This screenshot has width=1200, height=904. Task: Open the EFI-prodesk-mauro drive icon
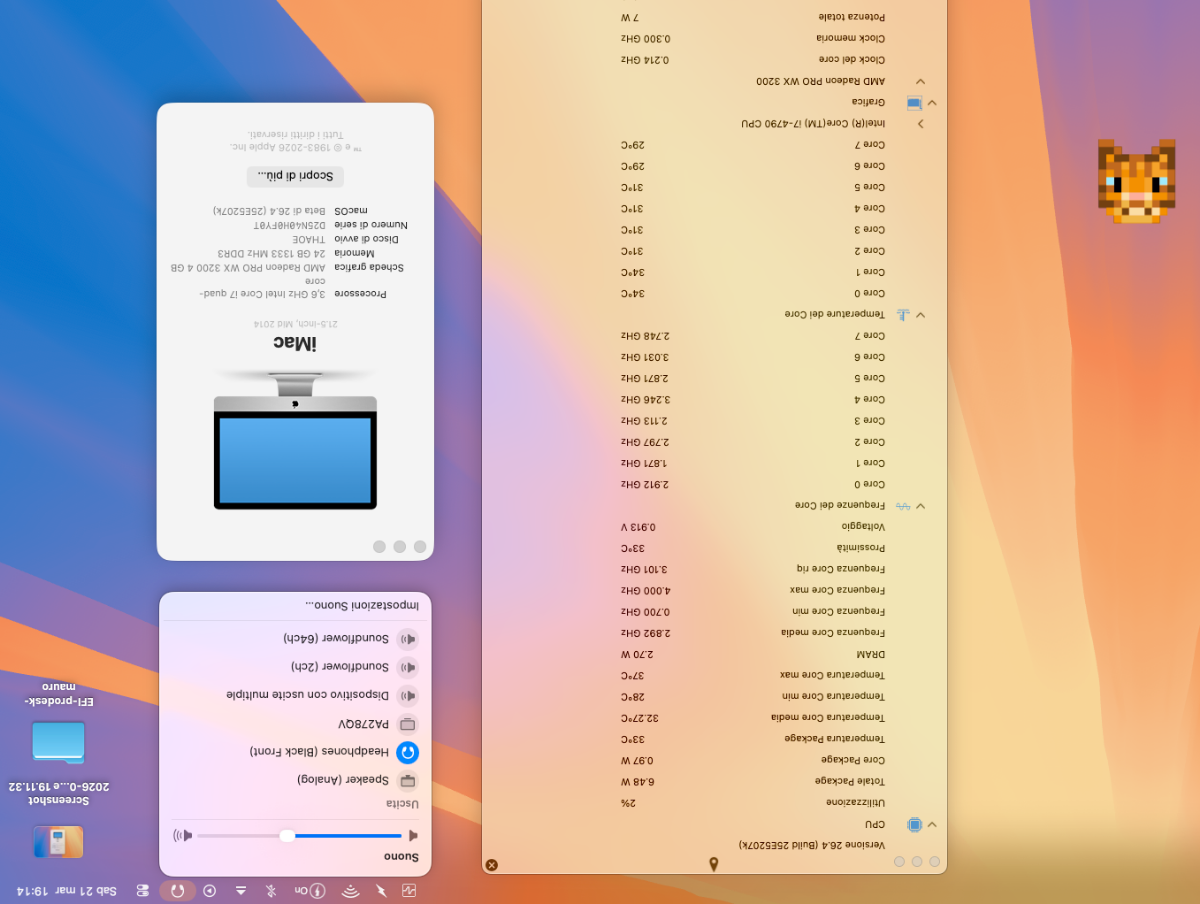point(58,741)
